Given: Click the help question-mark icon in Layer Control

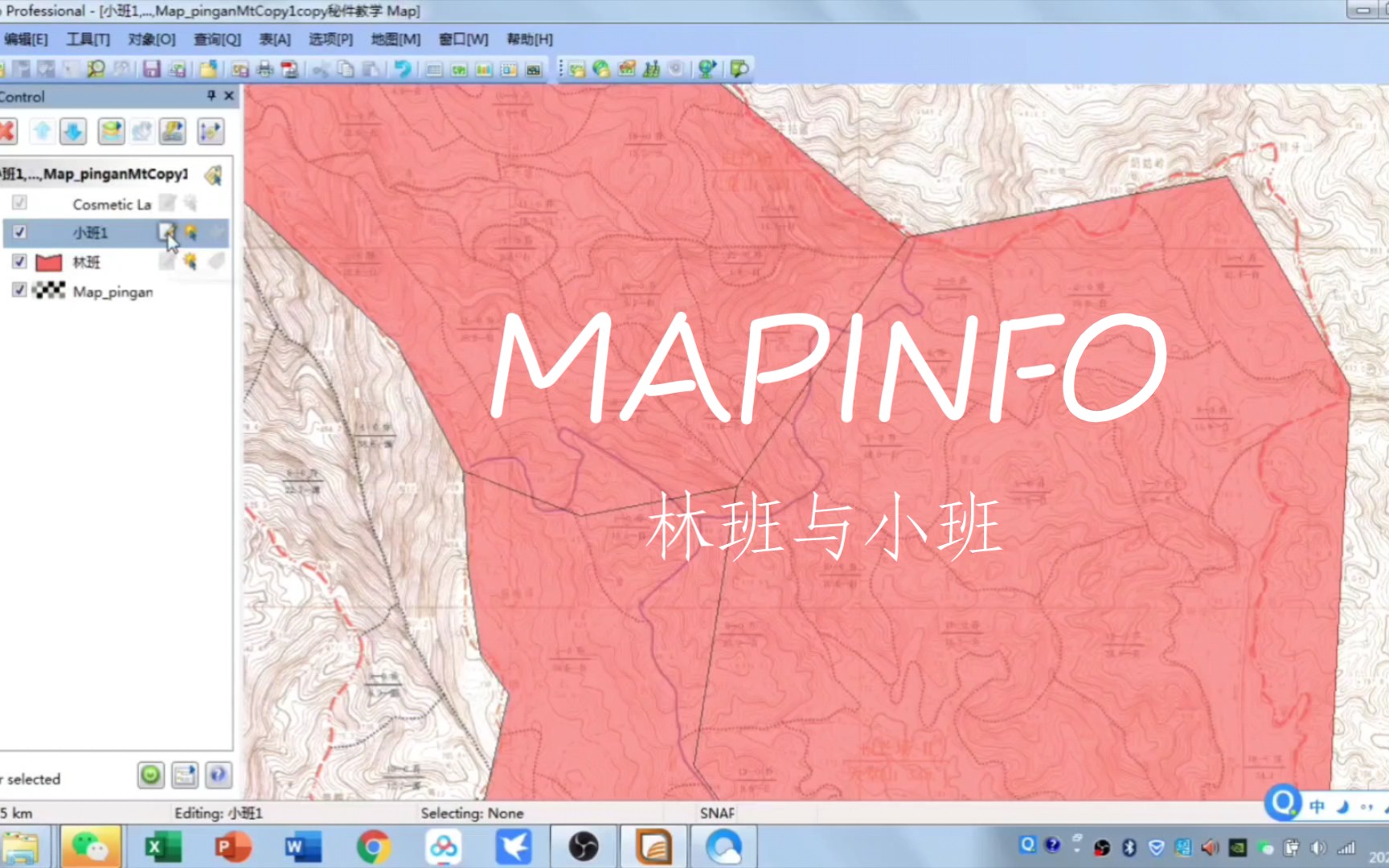Looking at the screenshot, I should pyautogui.click(x=218, y=775).
